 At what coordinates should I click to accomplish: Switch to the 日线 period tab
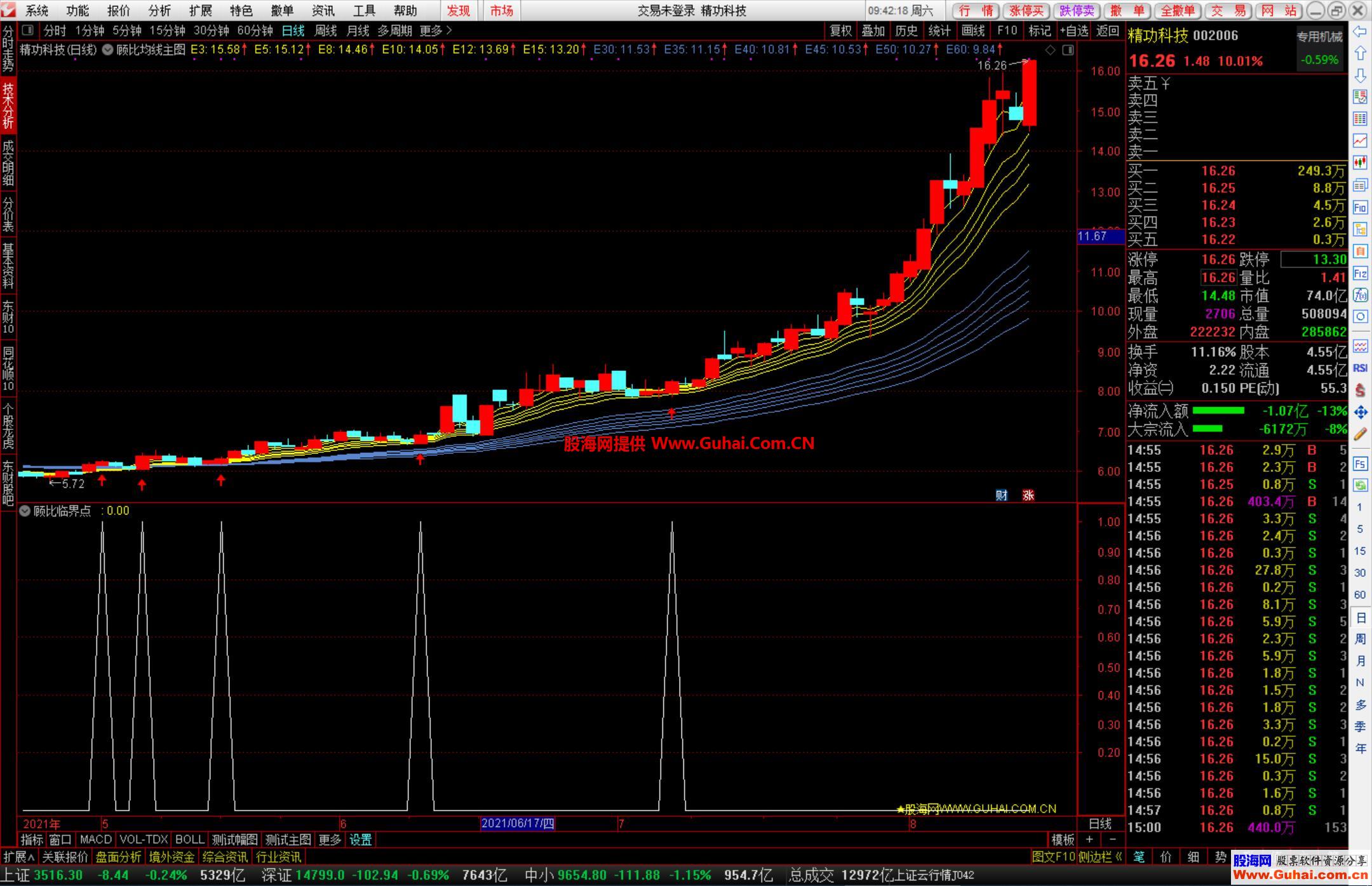click(293, 30)
